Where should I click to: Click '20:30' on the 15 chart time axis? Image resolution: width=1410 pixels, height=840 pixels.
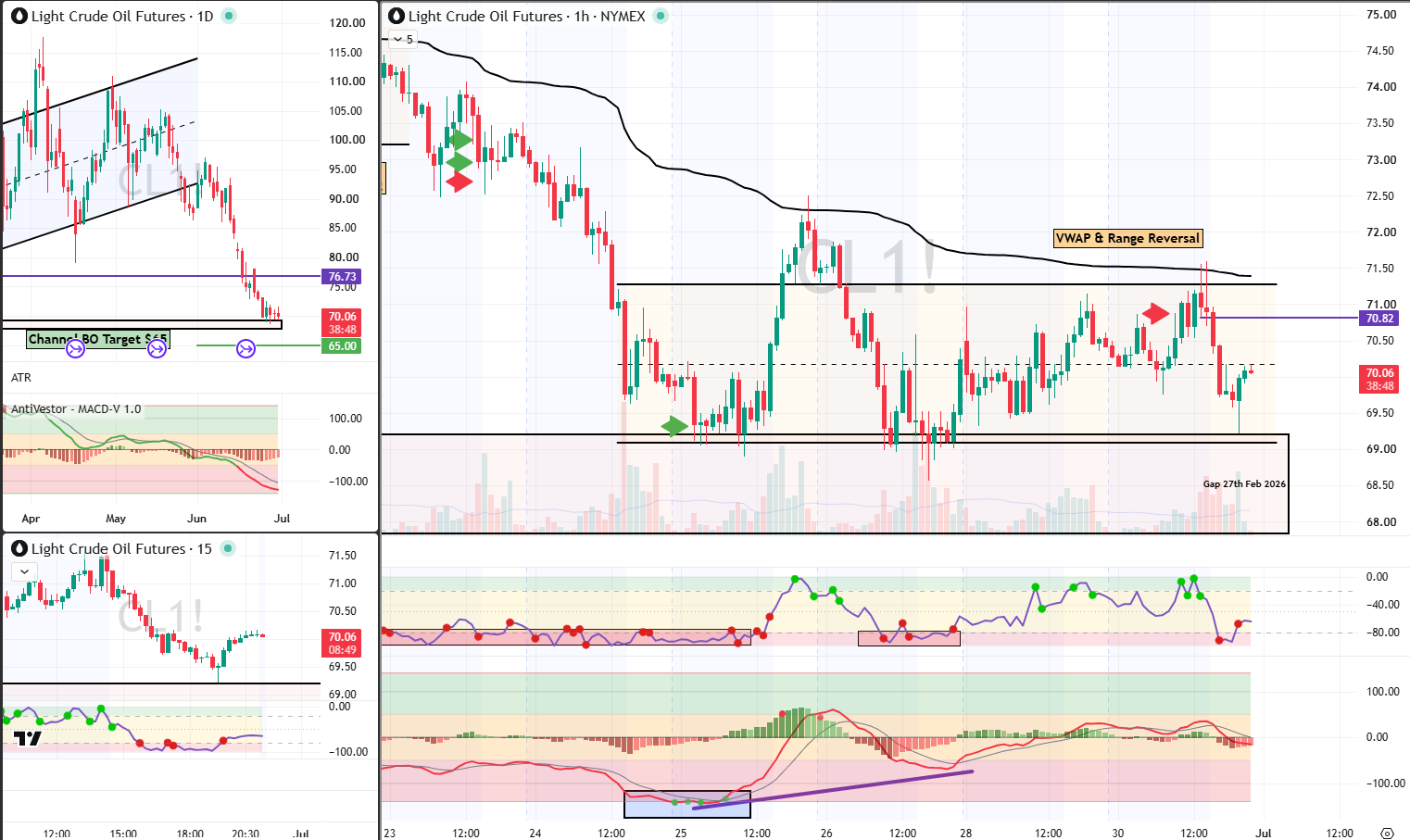pos(245,834)
